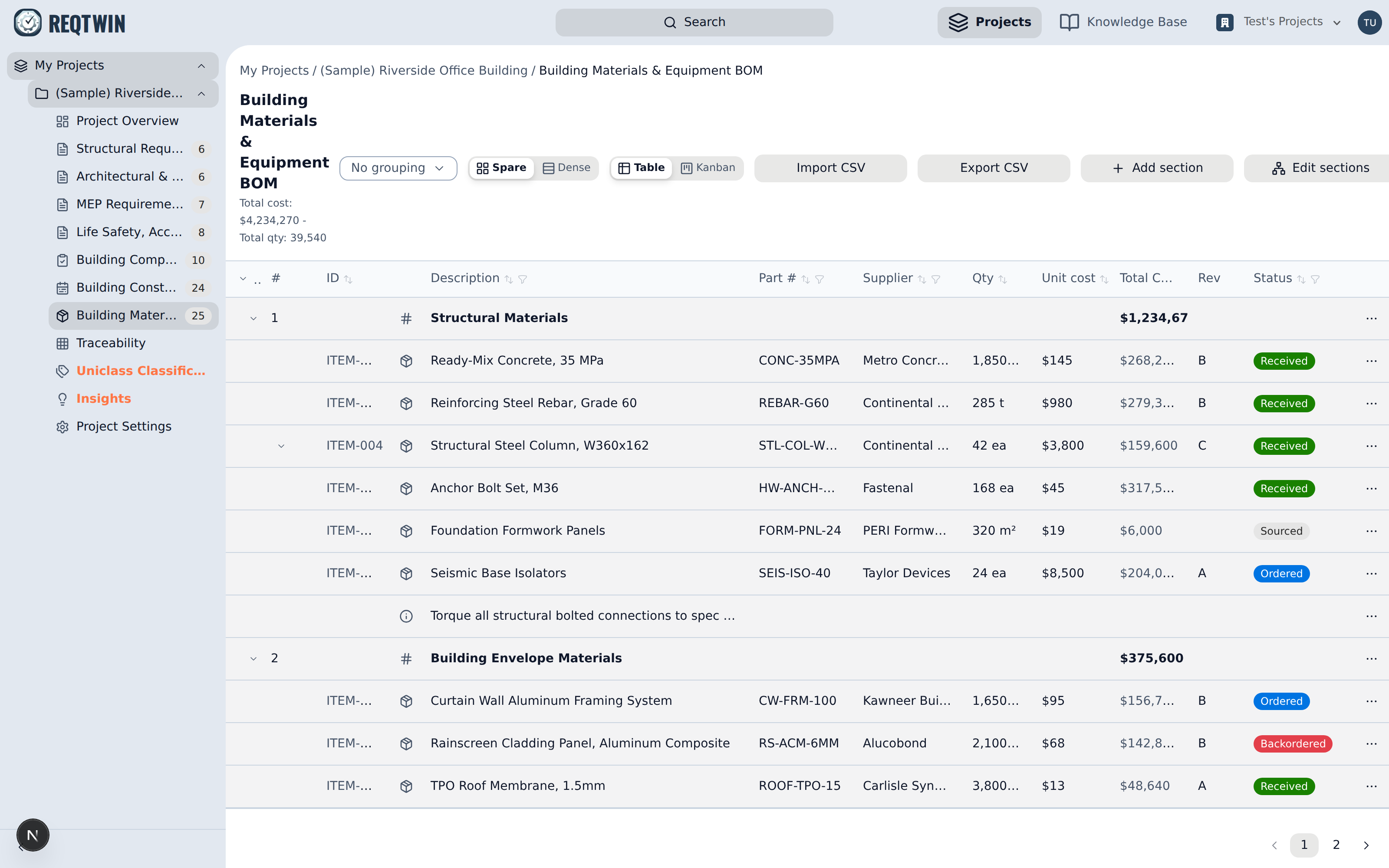Click the hash icon beside Structural Materials

tap(406, 319)
